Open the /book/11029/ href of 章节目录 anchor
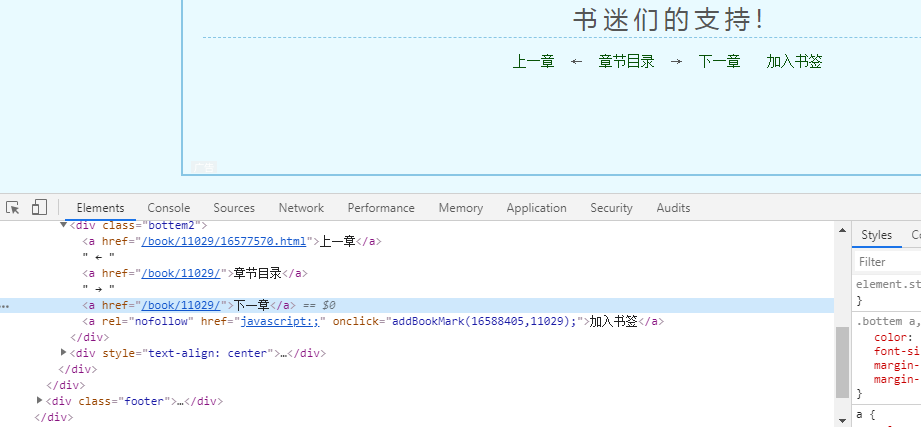 [181, 273]
